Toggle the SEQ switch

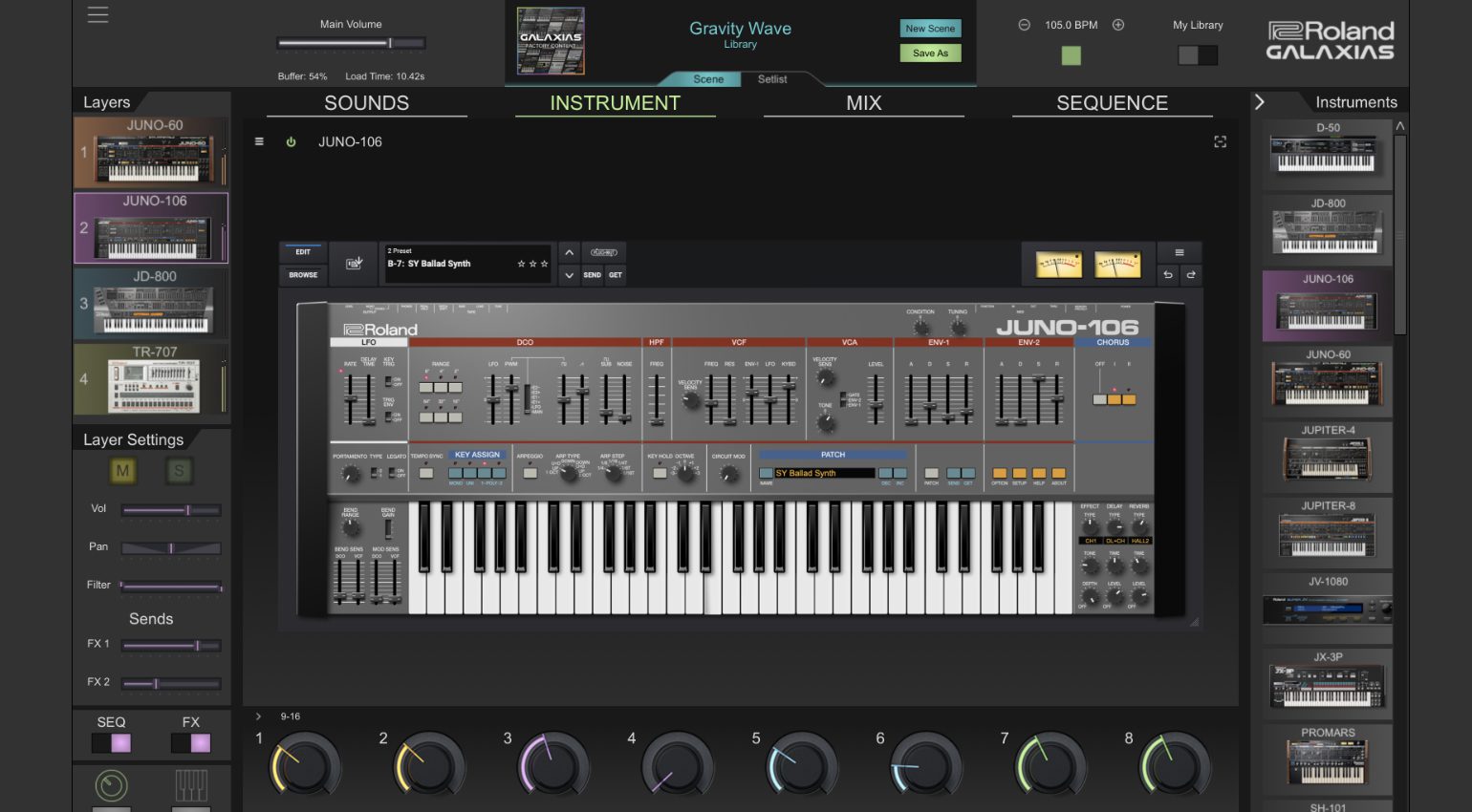pos(111,743)
